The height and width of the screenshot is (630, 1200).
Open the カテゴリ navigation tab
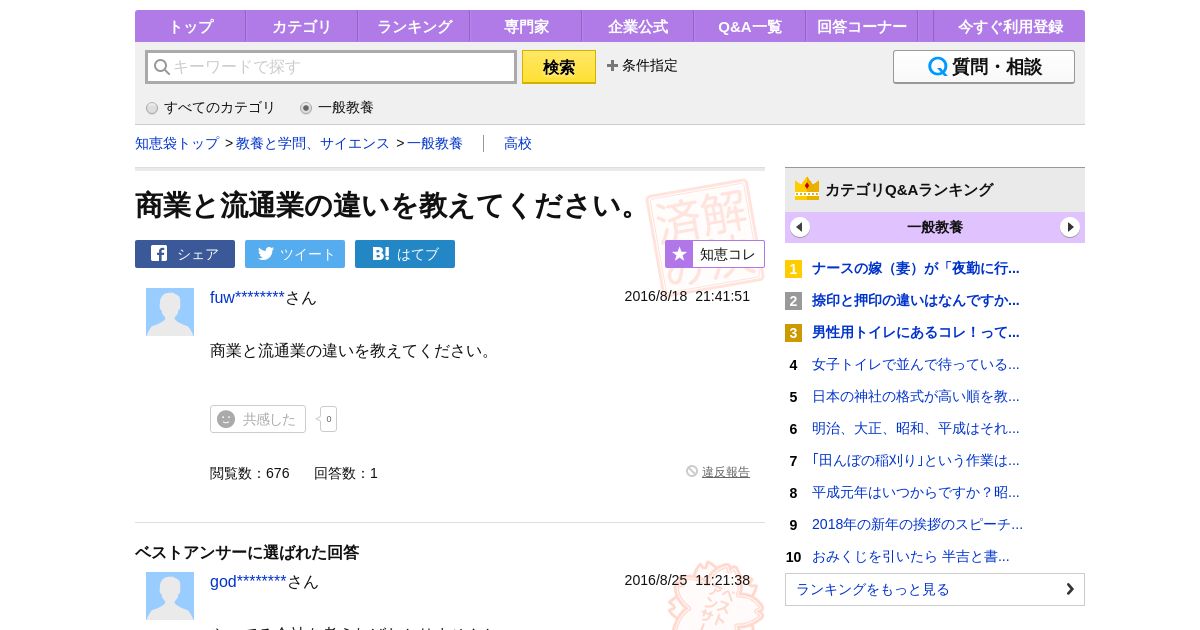click(x=301, y=27)
